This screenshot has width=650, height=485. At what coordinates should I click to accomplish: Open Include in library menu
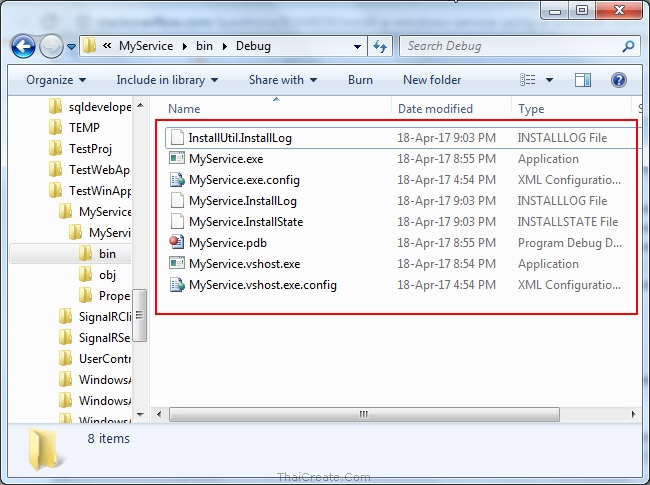(x=167, y=80)
